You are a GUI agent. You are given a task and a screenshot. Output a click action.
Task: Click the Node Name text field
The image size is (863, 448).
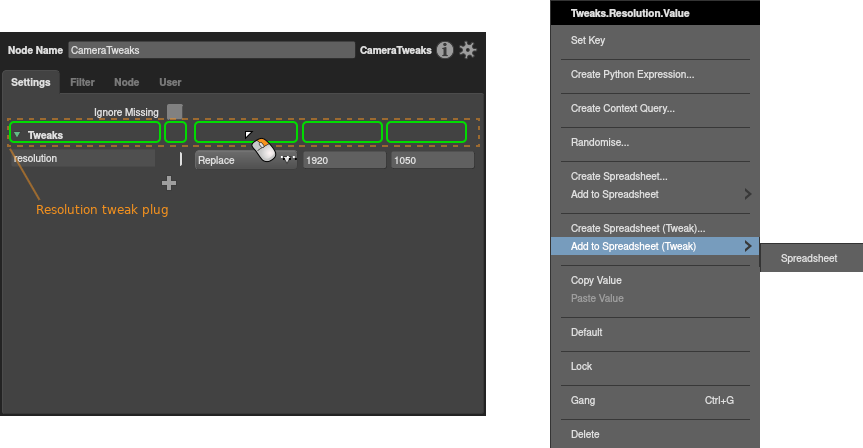211,50
